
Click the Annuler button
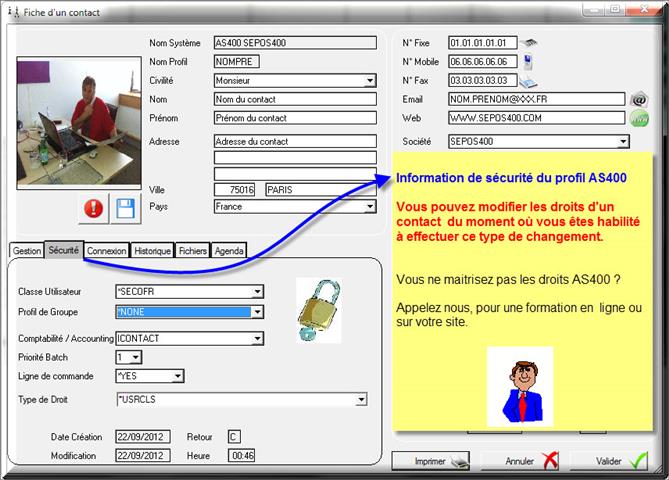521,461
